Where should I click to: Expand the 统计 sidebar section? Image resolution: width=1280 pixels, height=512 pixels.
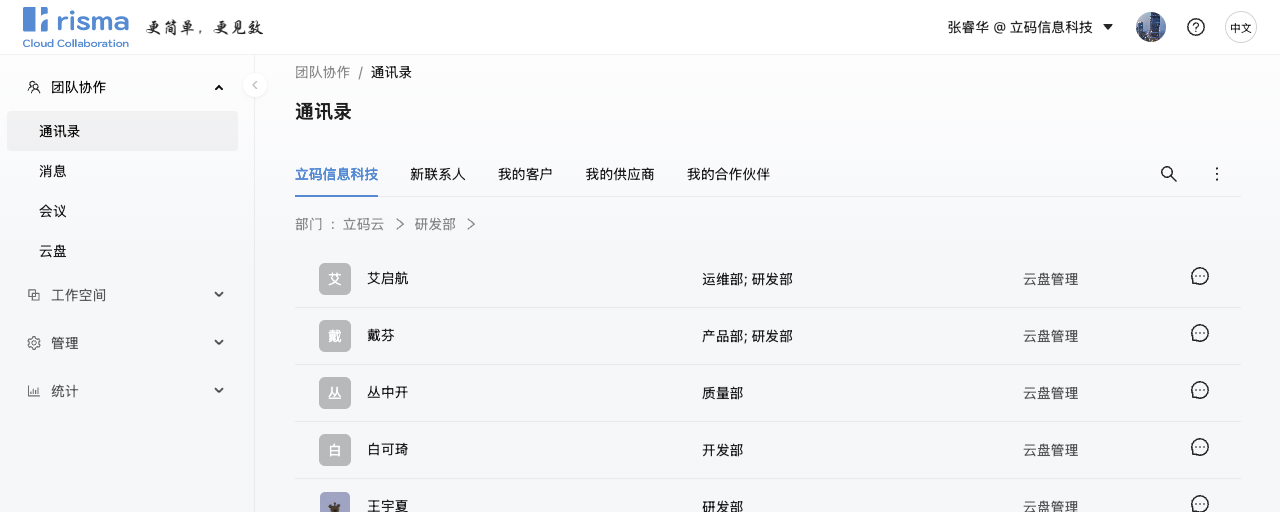pos(125,391)
